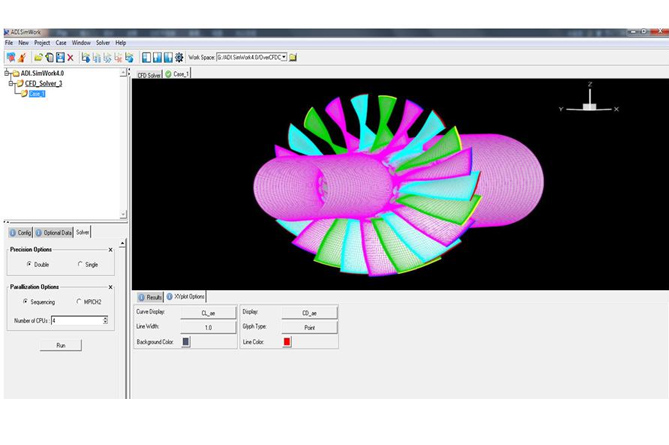Click the first icon in the toolbar
Screen dimensions: 669x445
click(11, 58)
